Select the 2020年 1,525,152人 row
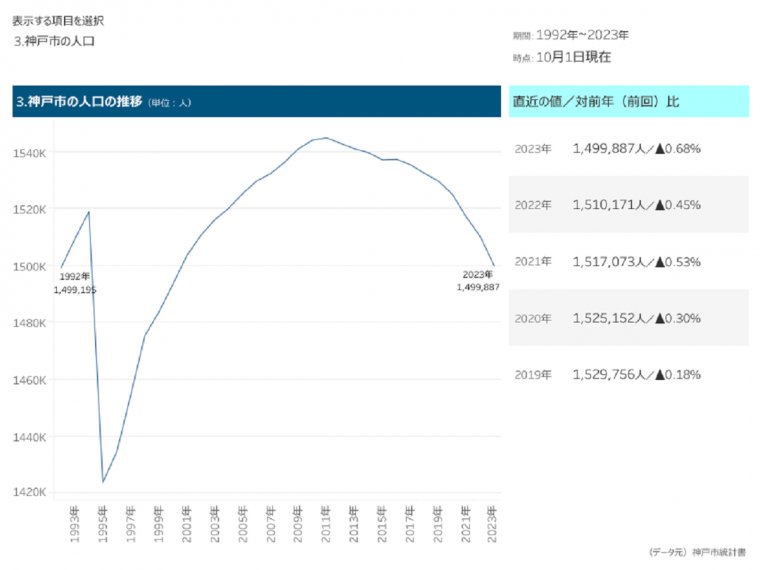This screenshot has height=570, width=760. (629, 318)
